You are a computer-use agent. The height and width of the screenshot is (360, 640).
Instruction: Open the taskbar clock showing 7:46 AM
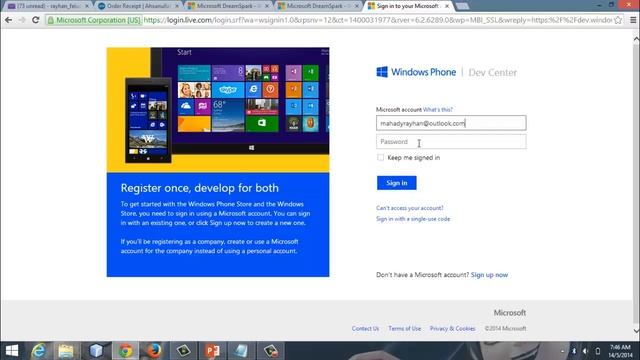tap(620, 351)
